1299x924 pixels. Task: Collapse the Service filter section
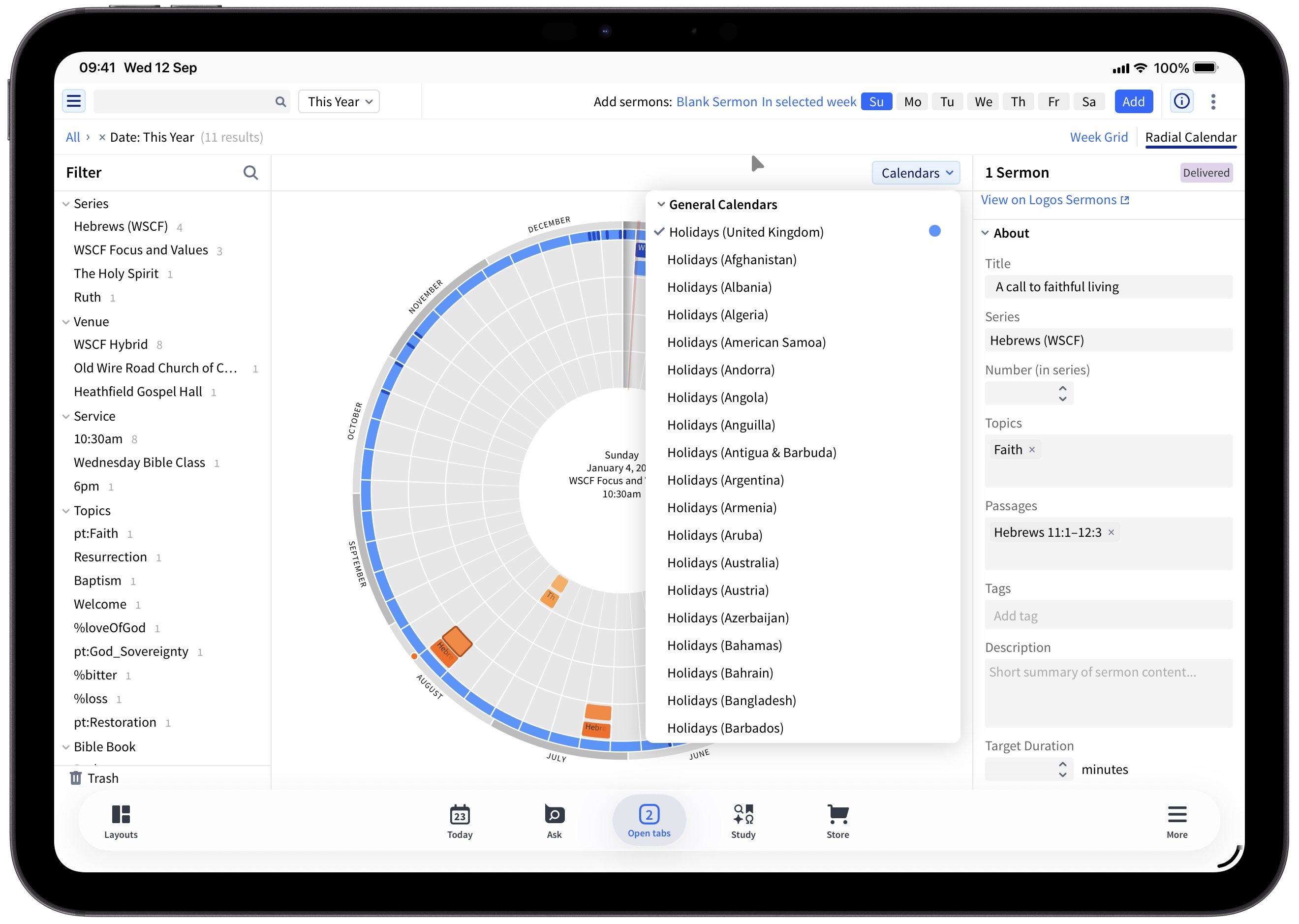click(66, 416)
